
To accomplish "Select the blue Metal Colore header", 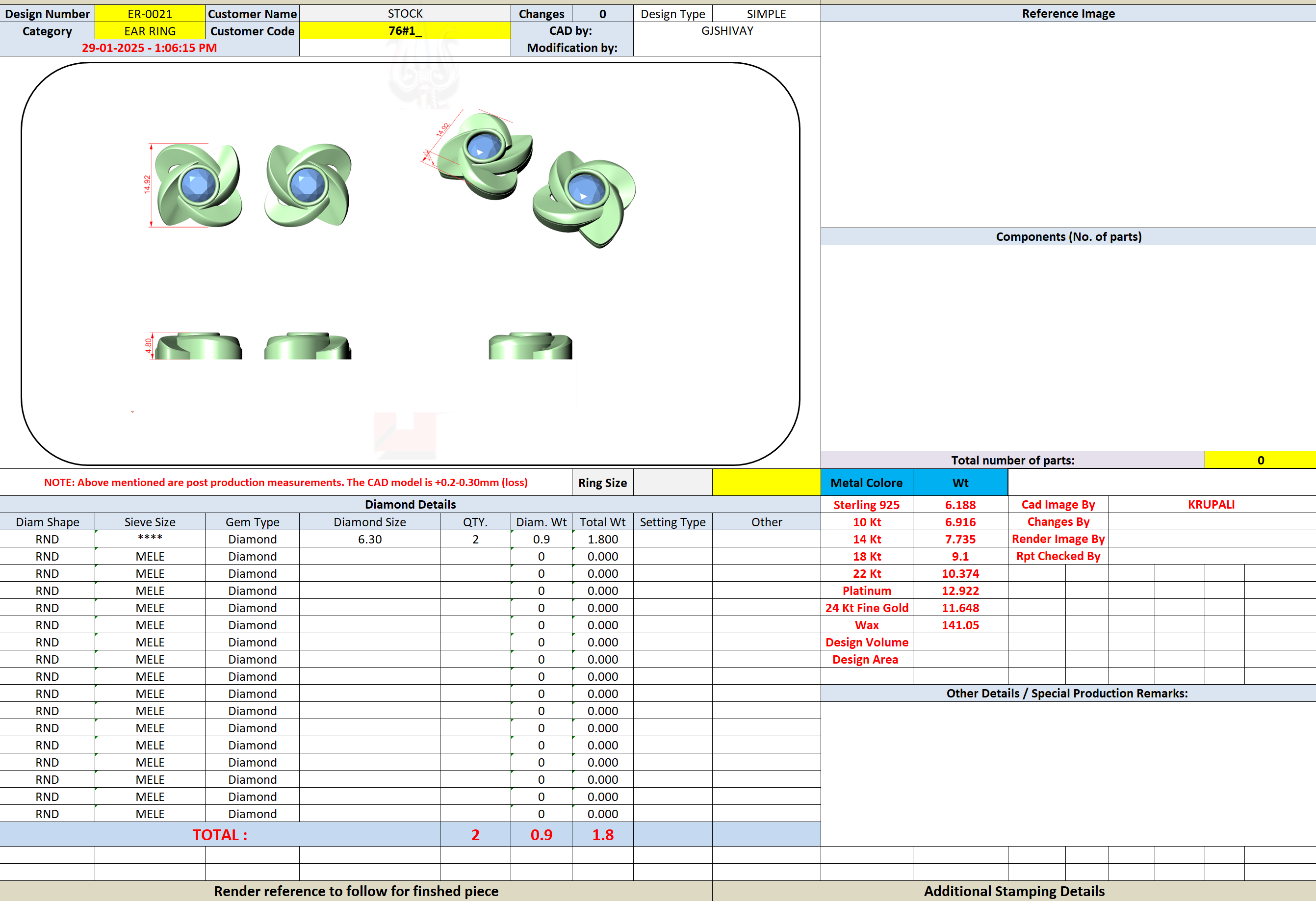I will point(866,483).
